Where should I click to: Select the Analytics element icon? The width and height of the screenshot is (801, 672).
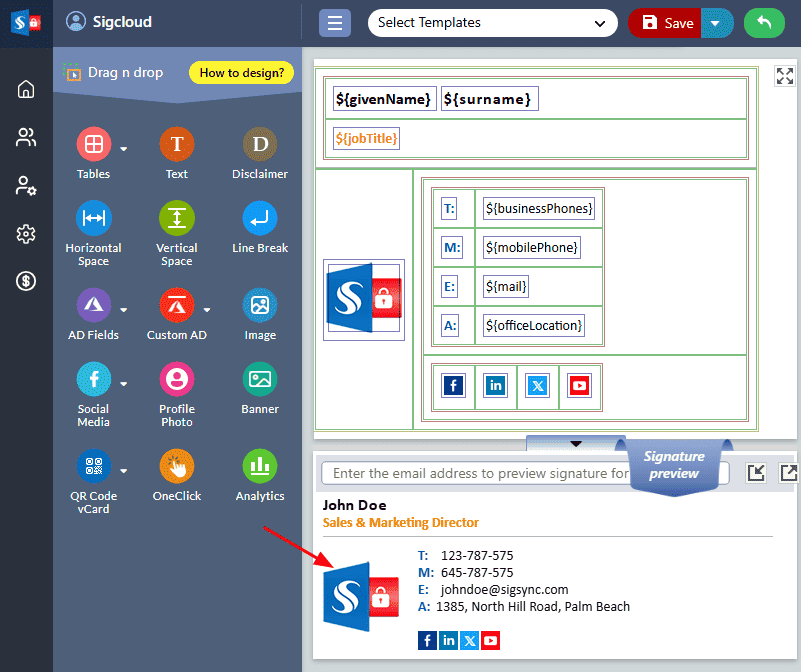coord(260,466)
